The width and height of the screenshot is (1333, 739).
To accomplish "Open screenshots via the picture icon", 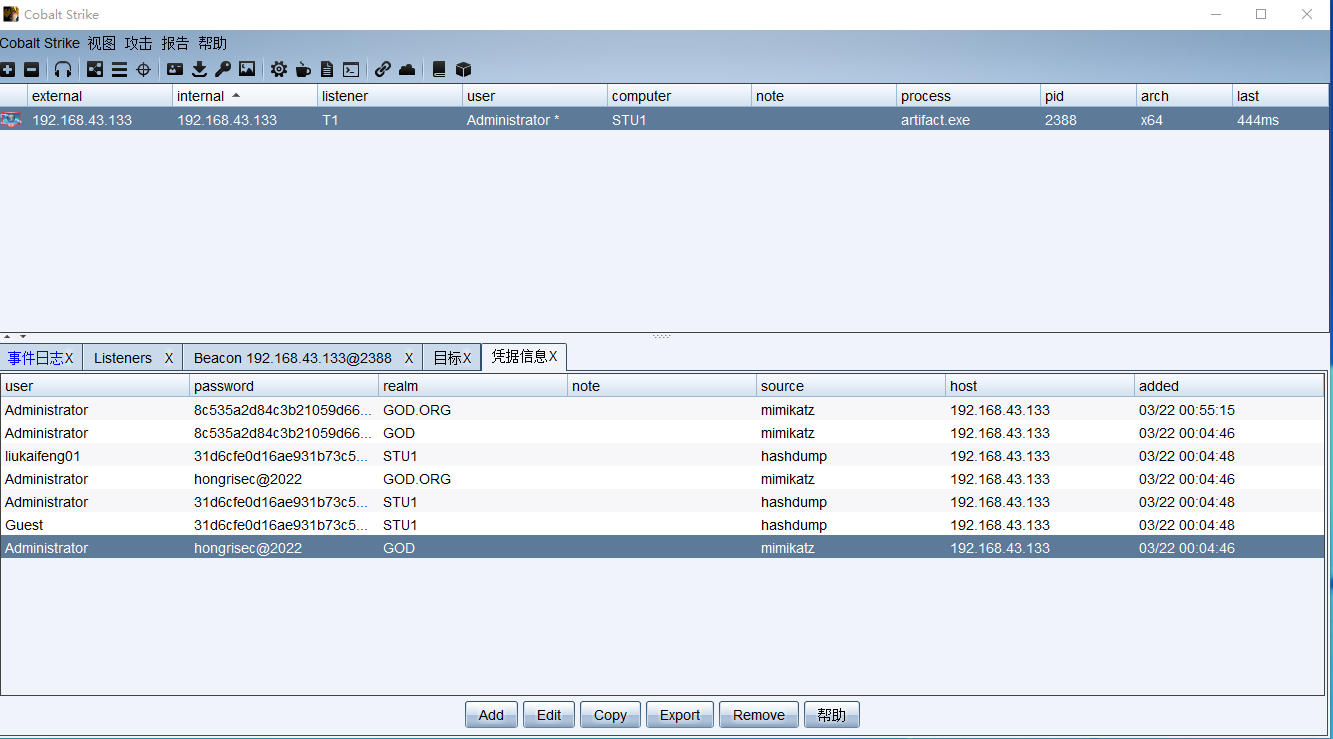I will coord(247,69).
